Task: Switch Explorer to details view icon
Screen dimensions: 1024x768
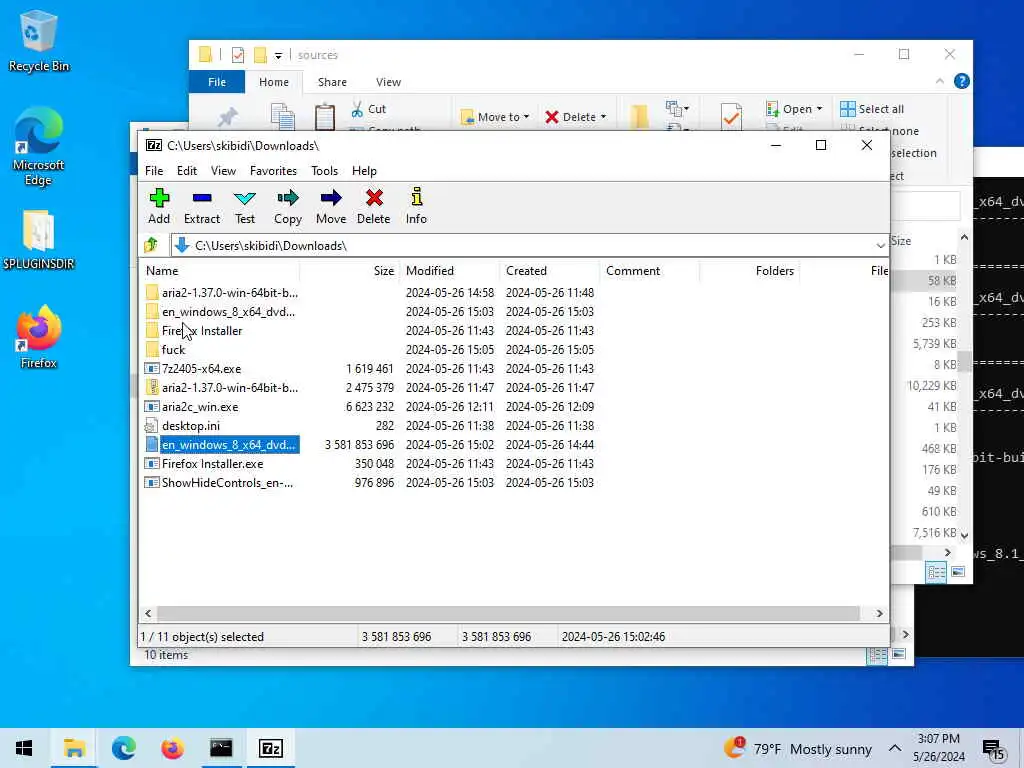Action: point(936,572)
